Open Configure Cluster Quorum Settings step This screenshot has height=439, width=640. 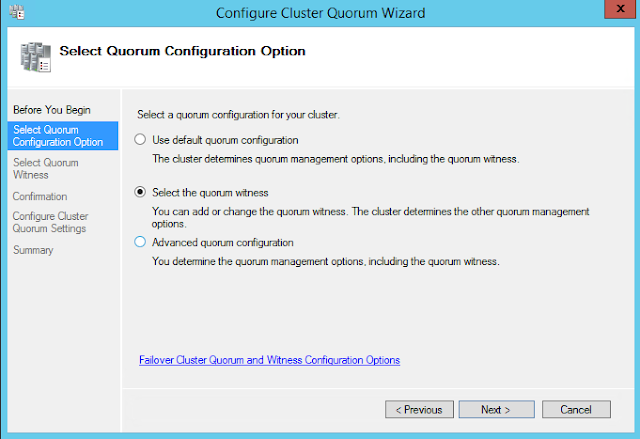(x=50, y=222)
